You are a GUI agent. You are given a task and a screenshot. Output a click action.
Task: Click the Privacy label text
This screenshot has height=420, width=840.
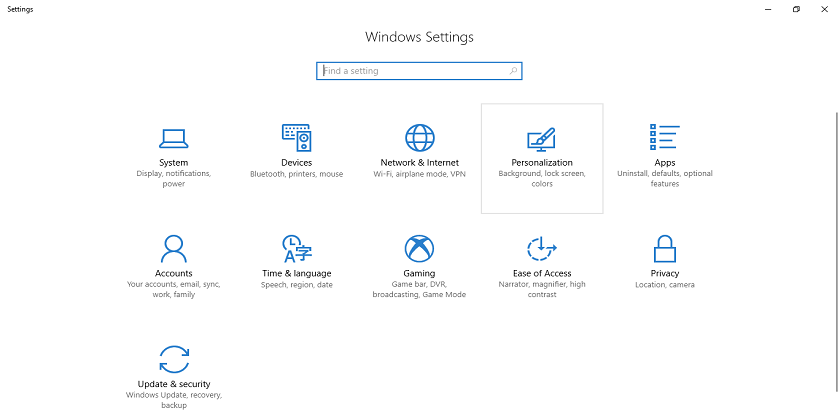[665, 274]
